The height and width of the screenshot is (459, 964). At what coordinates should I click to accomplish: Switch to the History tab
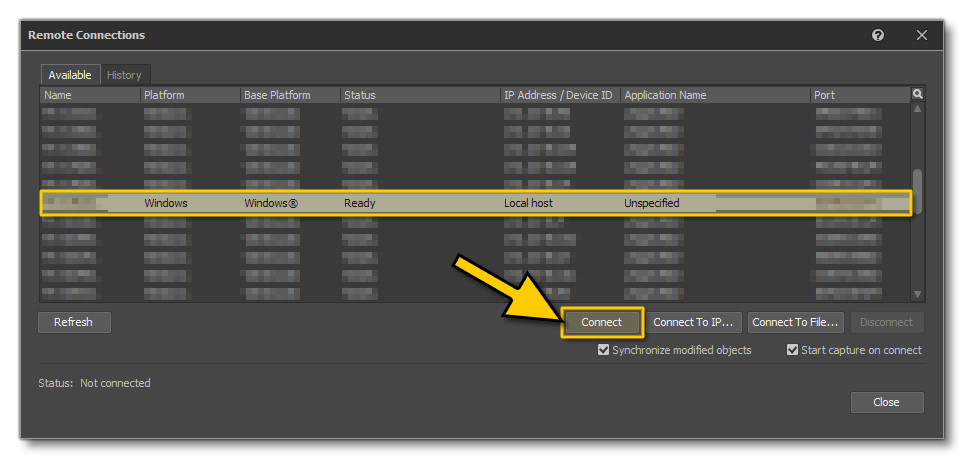coord(124,75)
